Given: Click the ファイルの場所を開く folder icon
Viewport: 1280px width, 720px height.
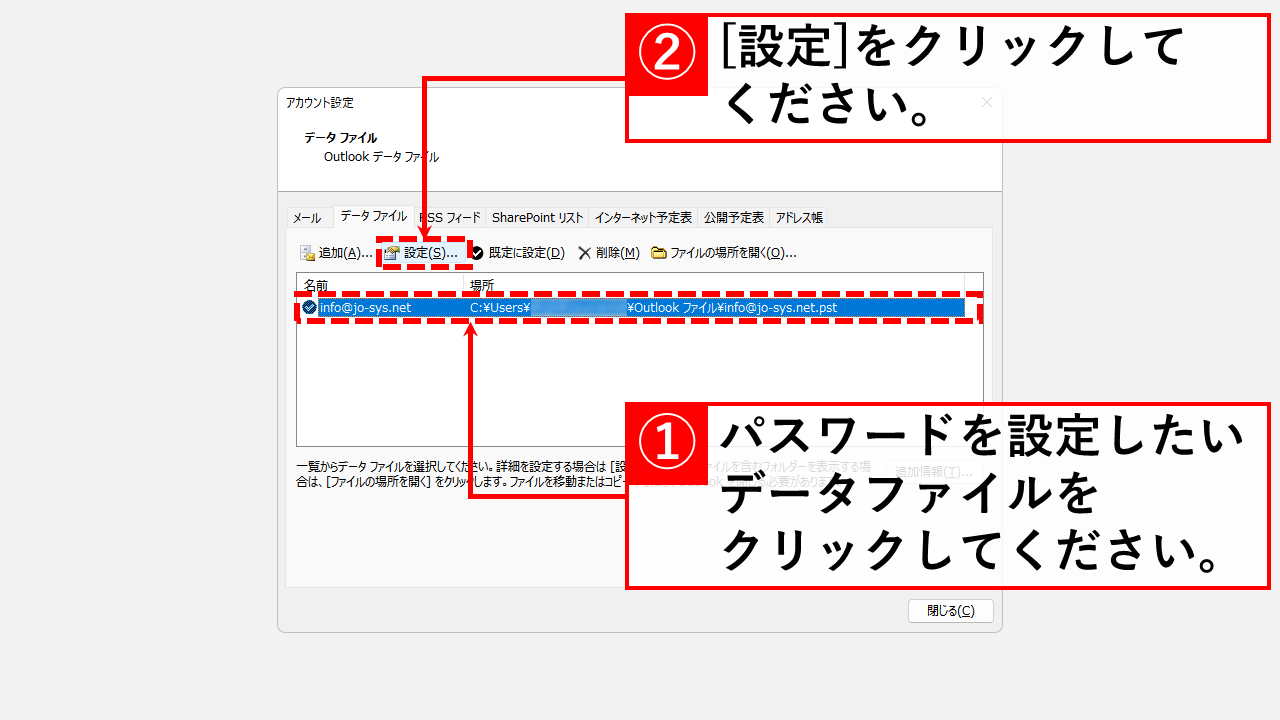Looking at the screenshot, I should [659, 253].
